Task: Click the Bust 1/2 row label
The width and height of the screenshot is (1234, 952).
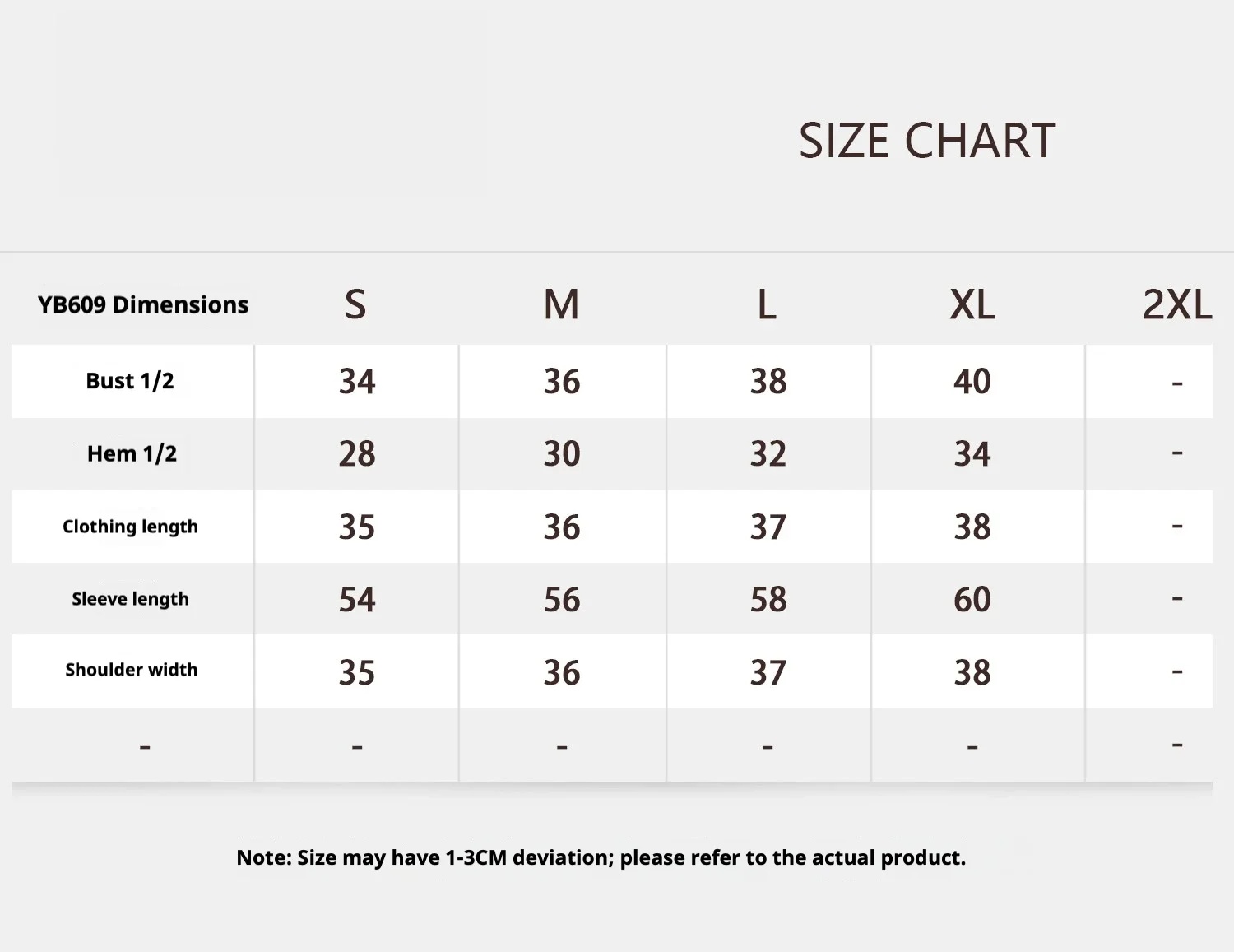Action: [x=130, y=381]
